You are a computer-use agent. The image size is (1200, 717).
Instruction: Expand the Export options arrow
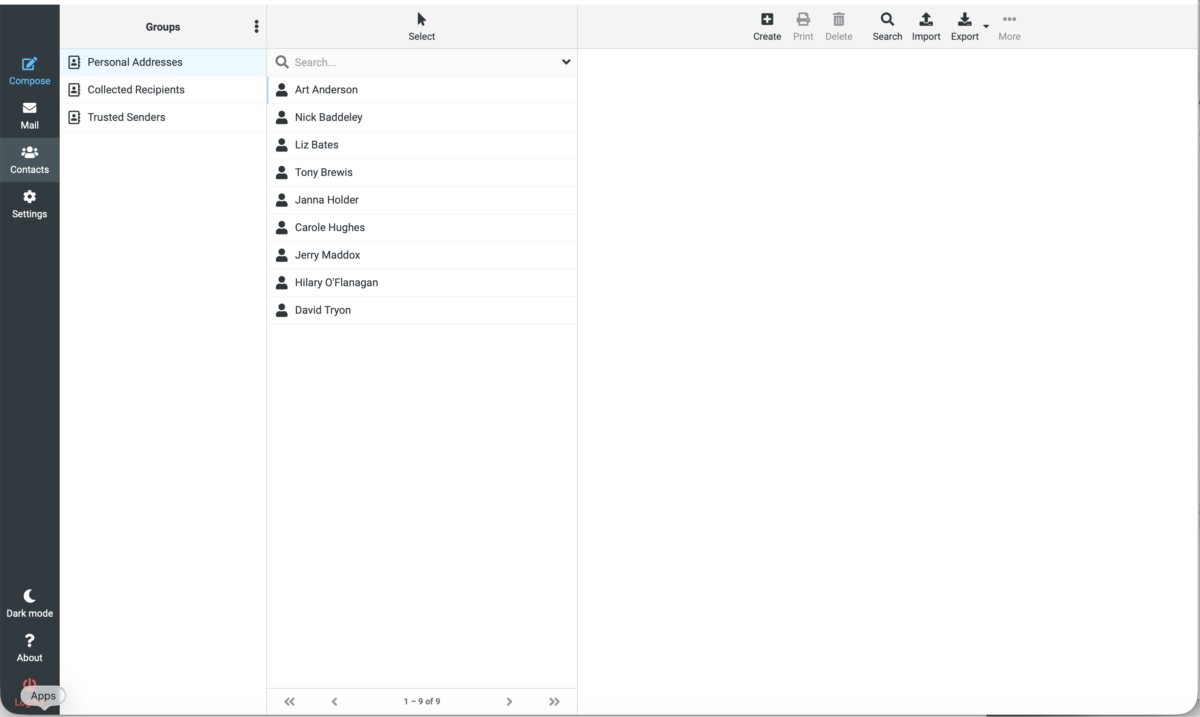point(986,26)
